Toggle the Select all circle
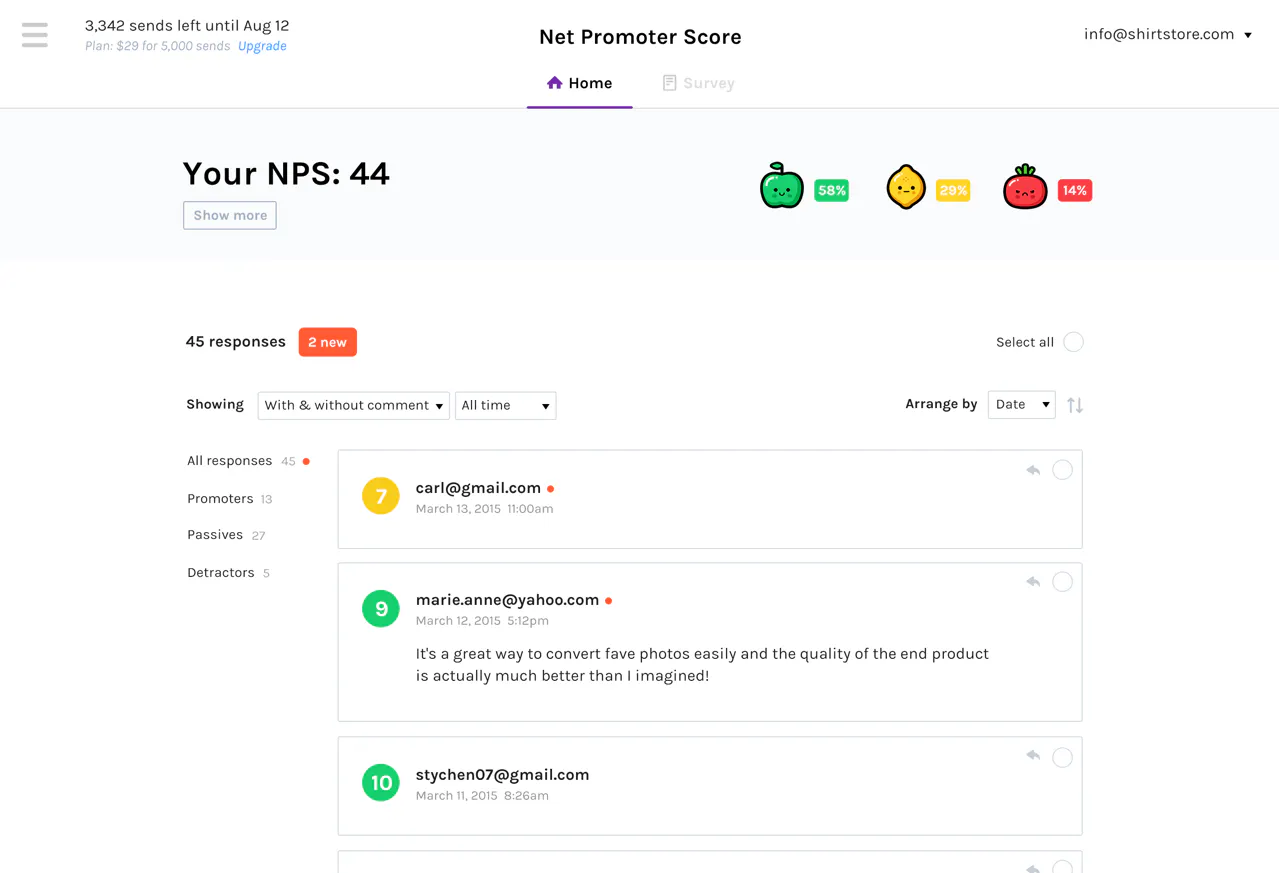The width and height of the screenshot is (1279, 873). pyautogui.click(x=1073, y=342)
